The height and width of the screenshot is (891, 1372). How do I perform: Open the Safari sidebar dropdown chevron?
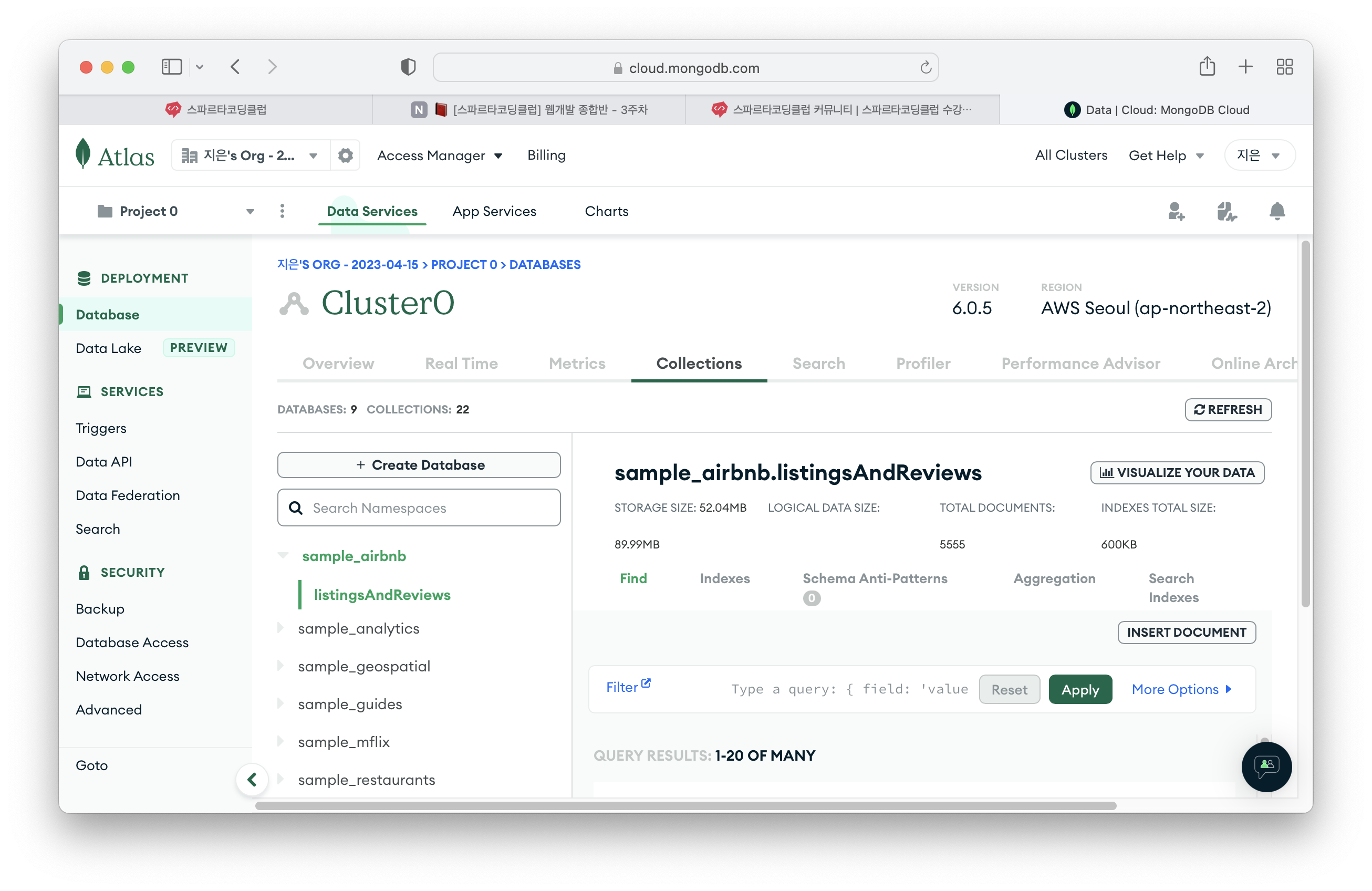click(200, 67)
